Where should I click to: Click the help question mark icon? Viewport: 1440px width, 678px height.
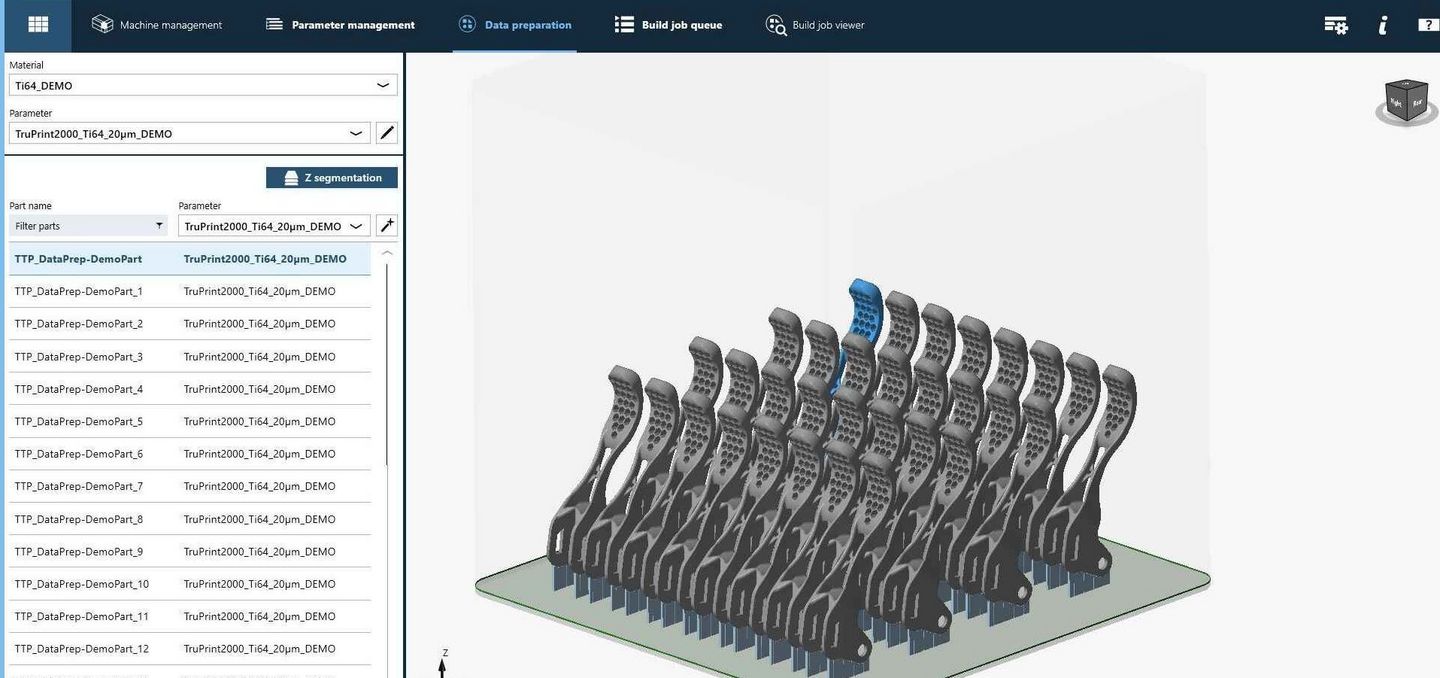1427,25
